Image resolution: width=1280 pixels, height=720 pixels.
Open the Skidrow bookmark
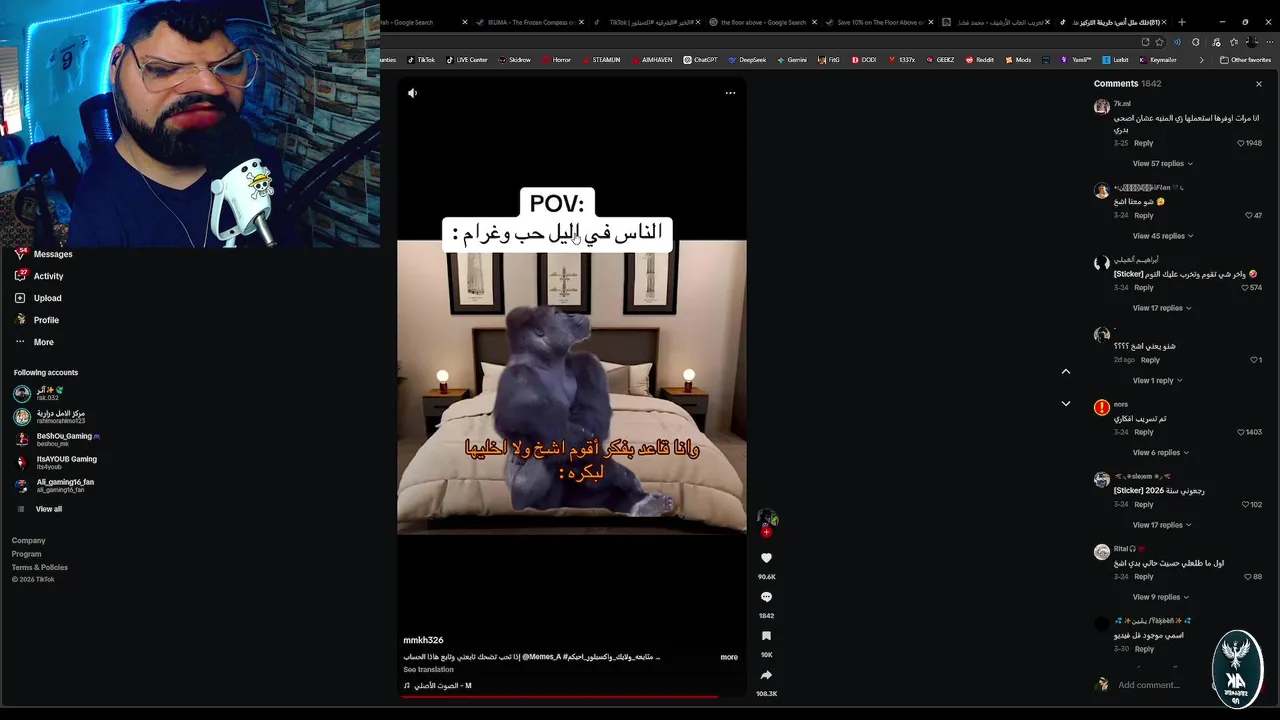pyautogui.click(x=514, y=60)
